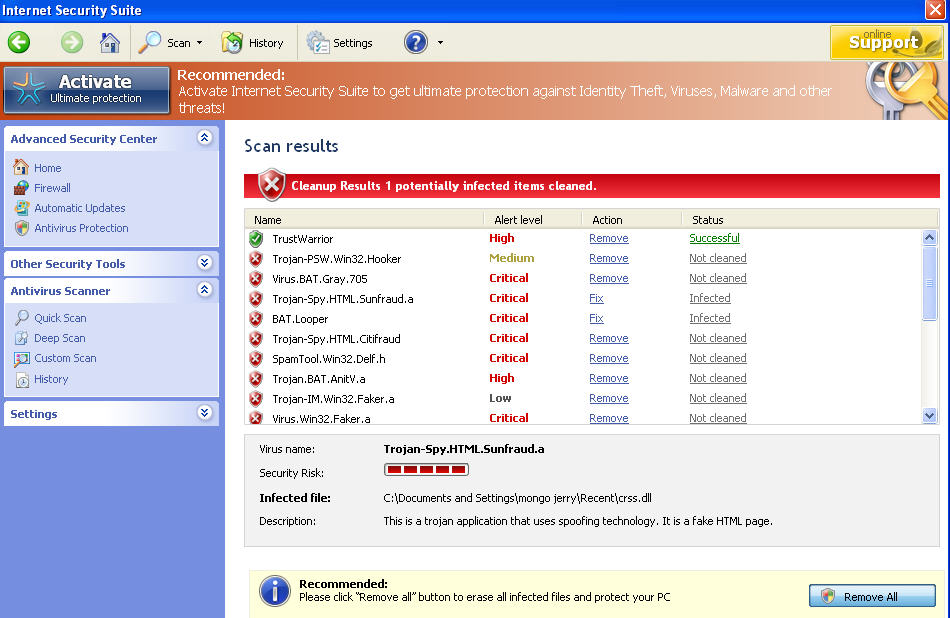Click the green Back arrow icon

tap(19, 42)
